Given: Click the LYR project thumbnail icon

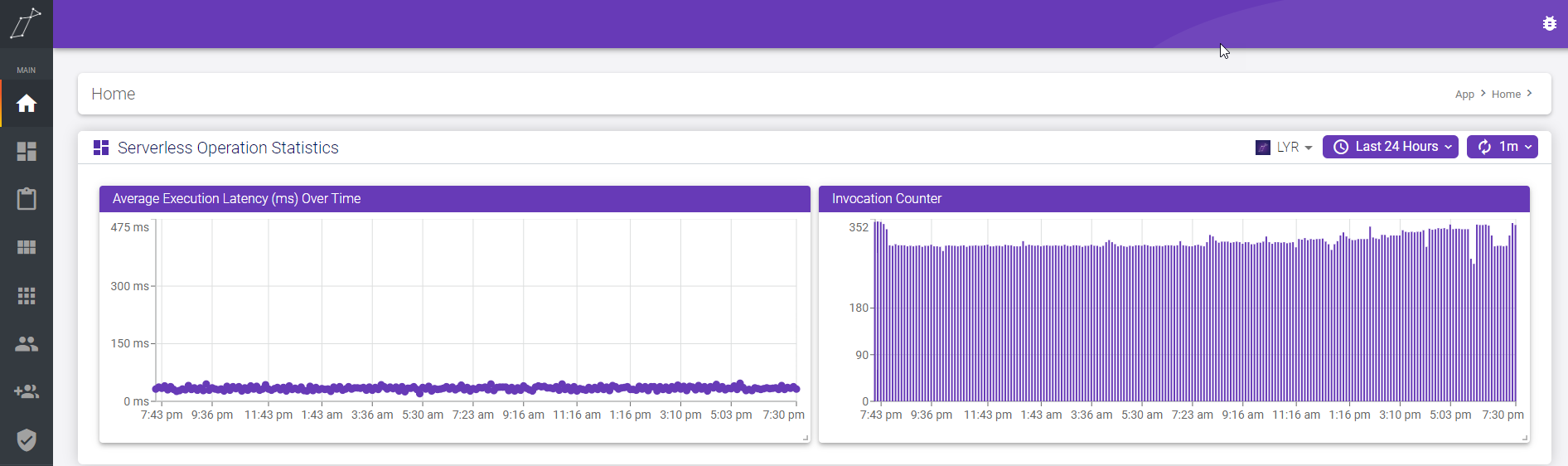Looking at the screenshot, I should [x=1263, y=148].
